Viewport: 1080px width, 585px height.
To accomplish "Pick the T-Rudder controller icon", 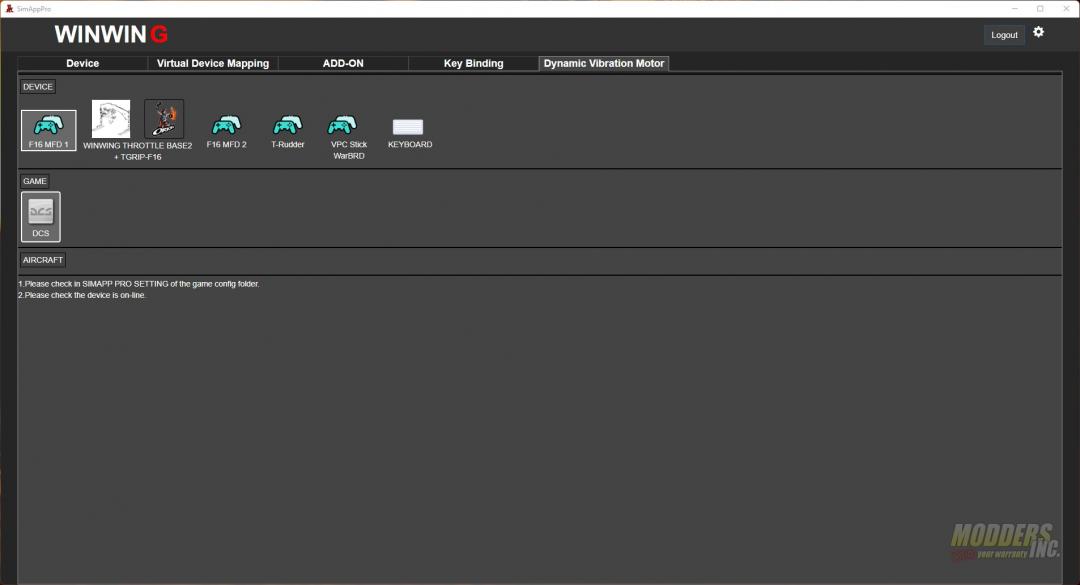I will pos(288,126).
